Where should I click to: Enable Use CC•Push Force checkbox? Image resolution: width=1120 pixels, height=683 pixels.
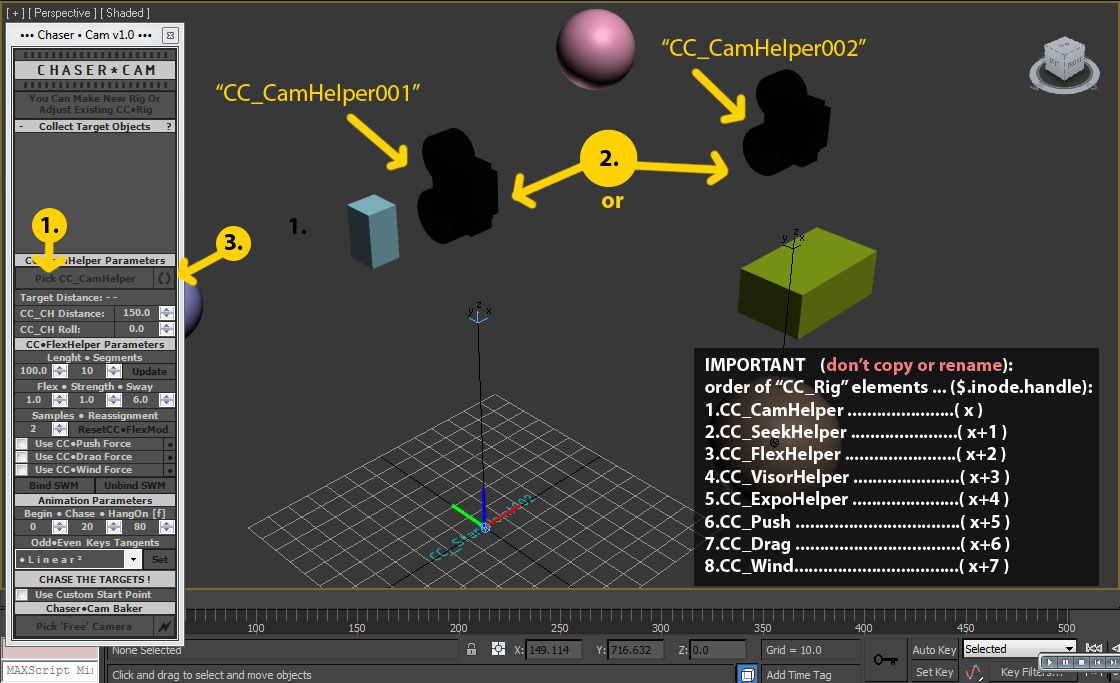click(x=22, y=444)
